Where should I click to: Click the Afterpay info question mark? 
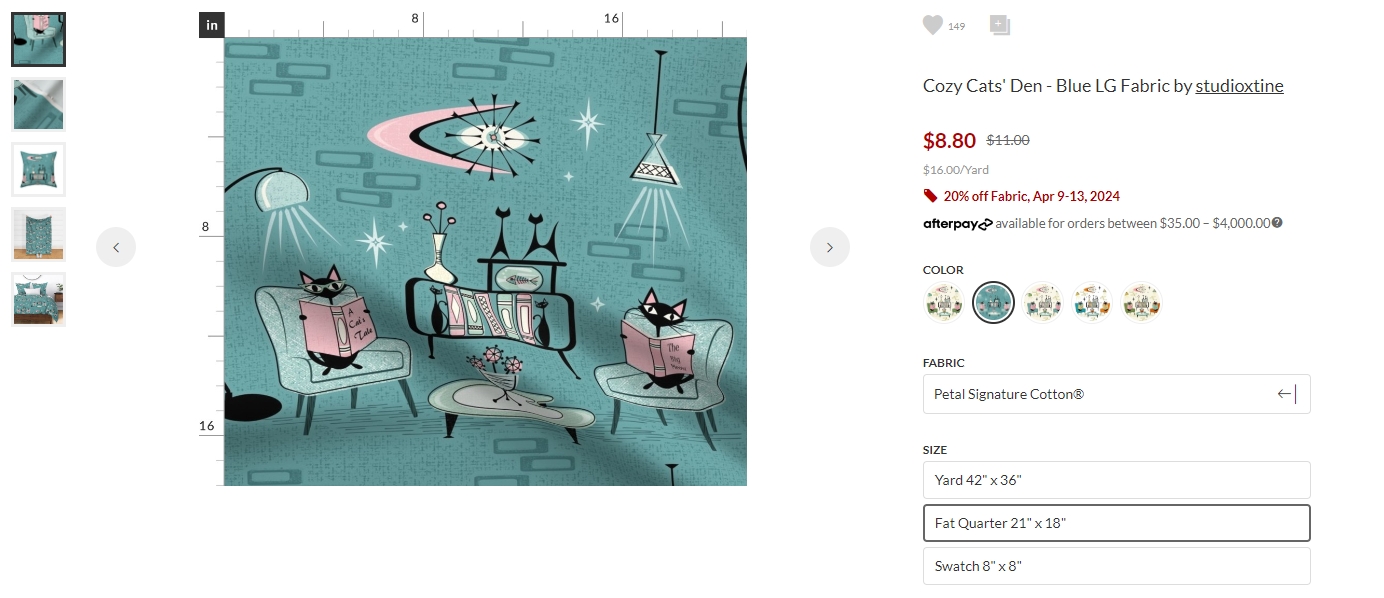click(x=1277, y=223)
